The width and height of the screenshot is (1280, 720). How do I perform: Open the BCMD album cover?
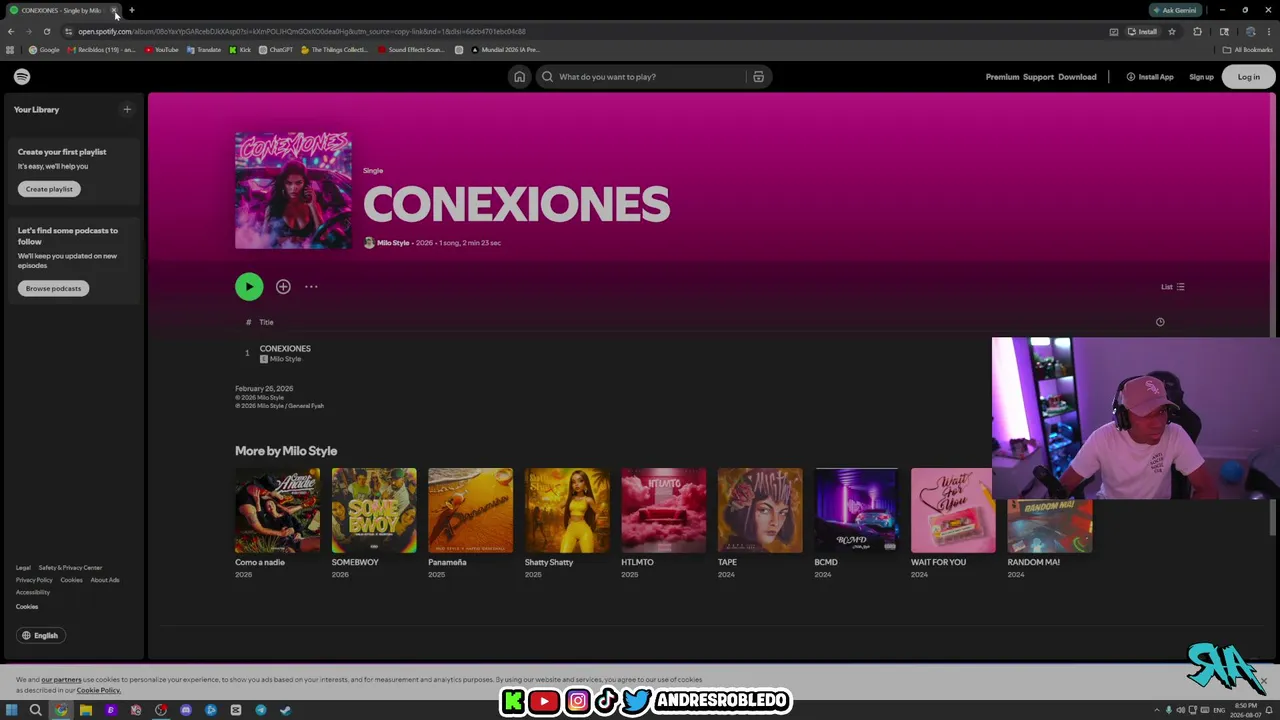click(856, 510)
